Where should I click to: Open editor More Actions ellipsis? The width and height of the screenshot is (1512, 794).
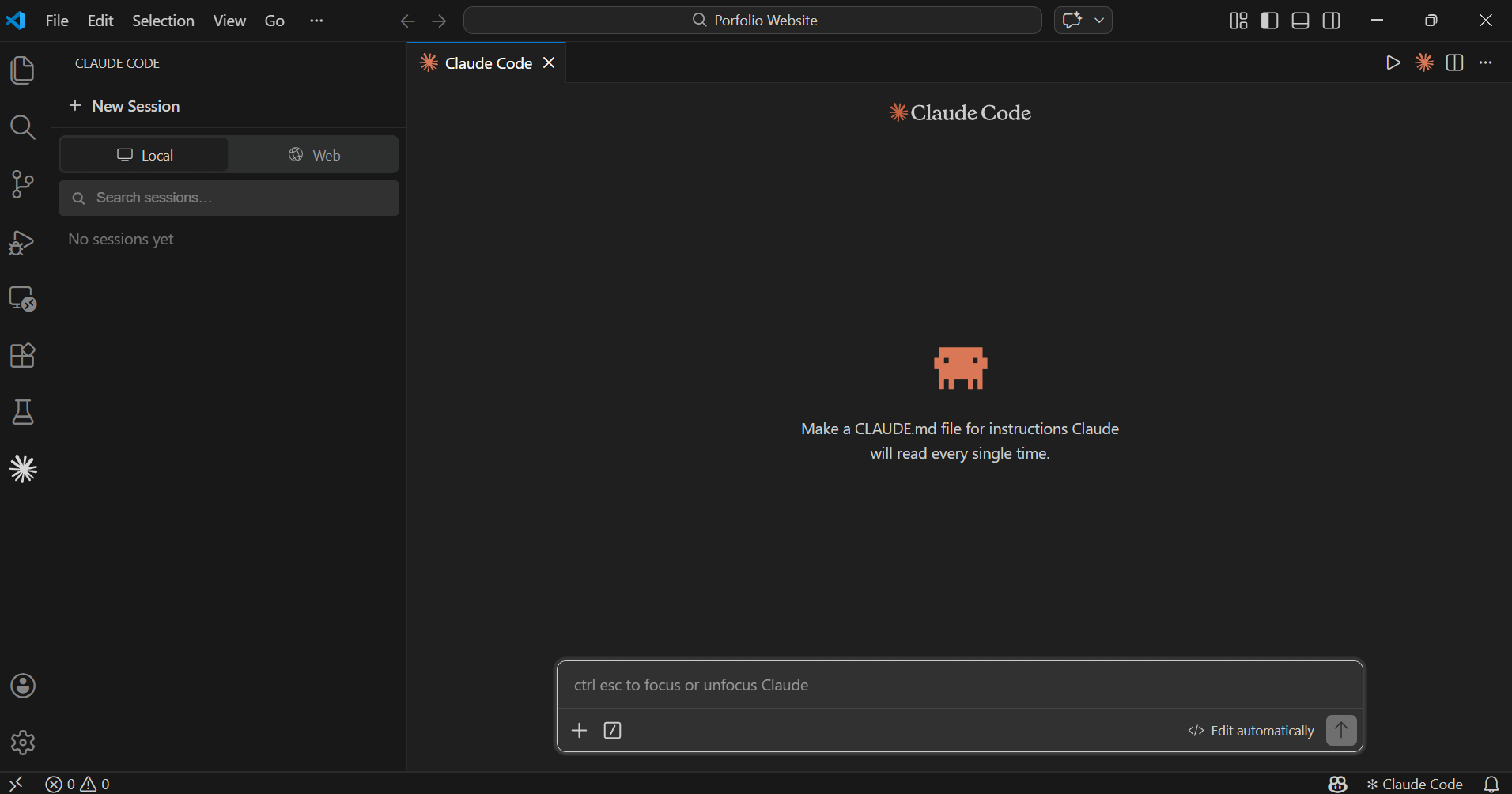pyautogui.click(x=1486, y=62)
